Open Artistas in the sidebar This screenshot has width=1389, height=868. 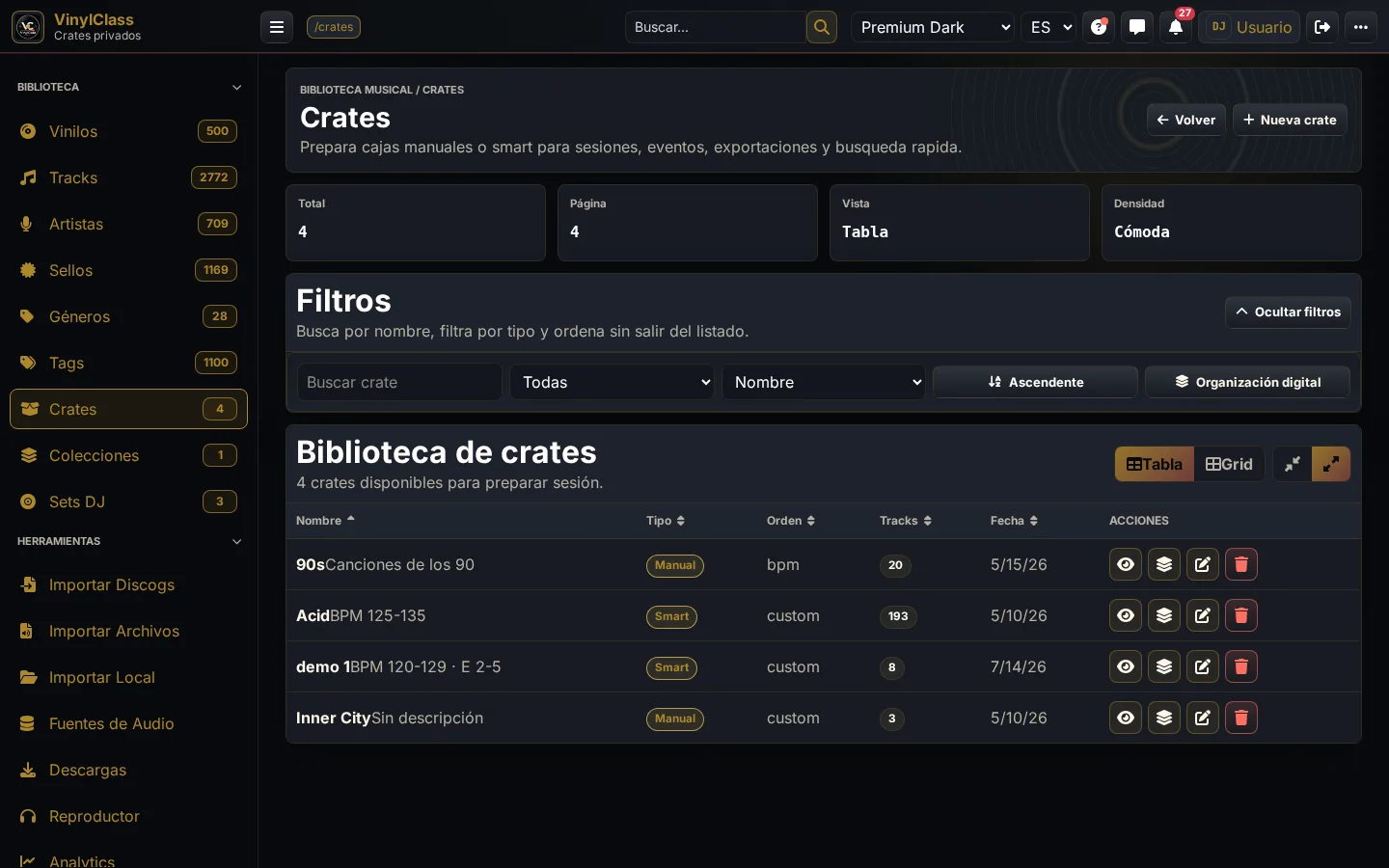(x=128, y=224)
